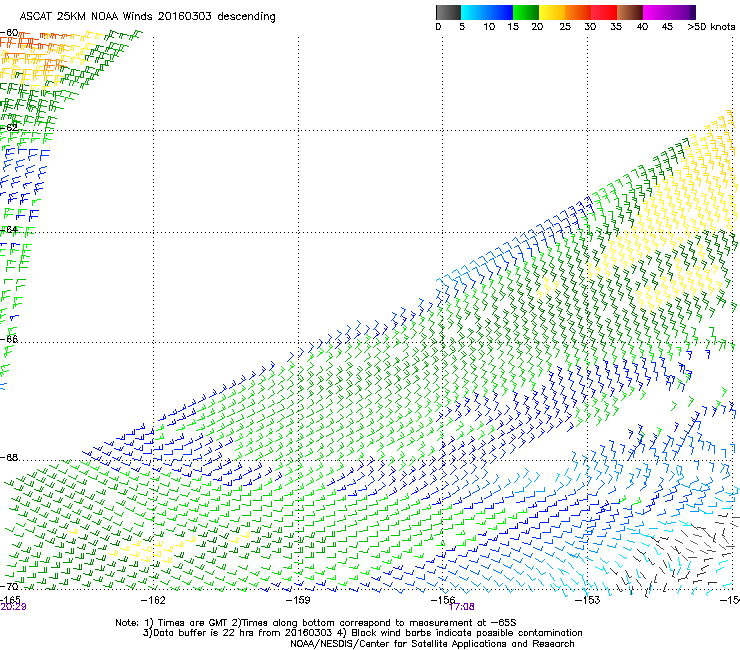The image size is (740, 650).
Task: Click the blue 5-15 knots legend gradient
Action: pos(487,12)
